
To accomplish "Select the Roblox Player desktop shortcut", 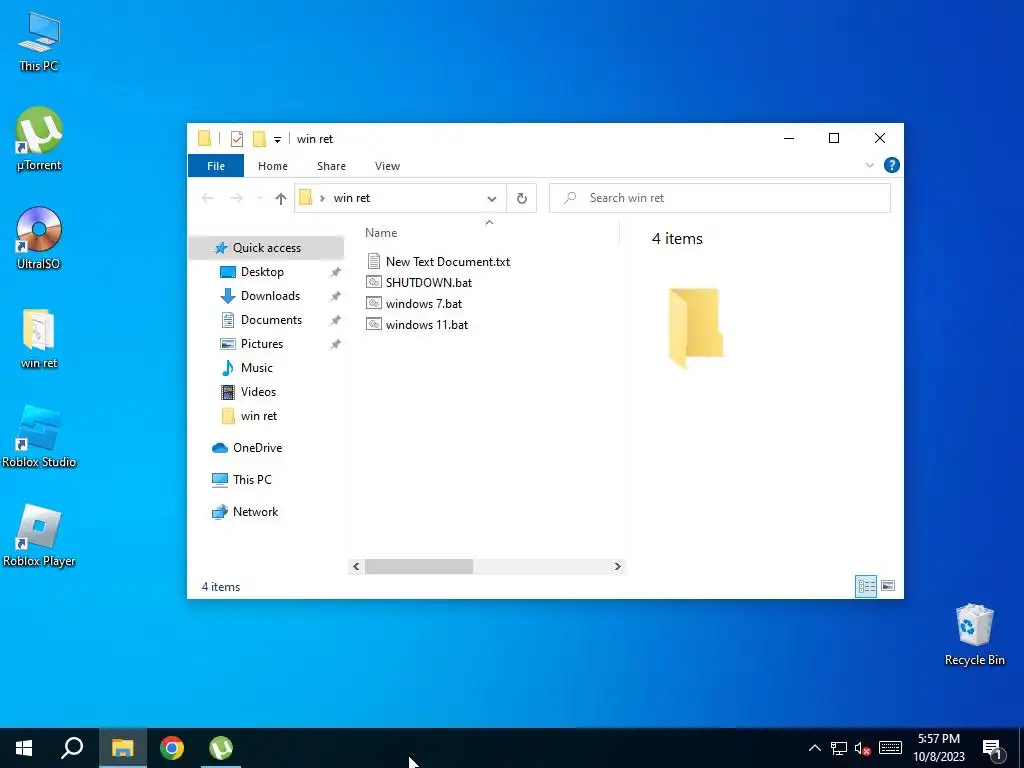I will pyautogui.click(x=39, y=536).
